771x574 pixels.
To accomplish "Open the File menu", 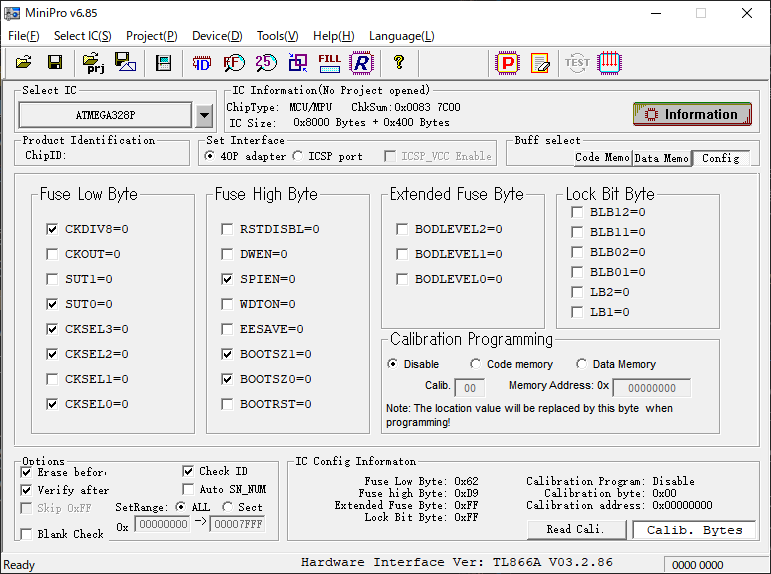I will [24, 36].
